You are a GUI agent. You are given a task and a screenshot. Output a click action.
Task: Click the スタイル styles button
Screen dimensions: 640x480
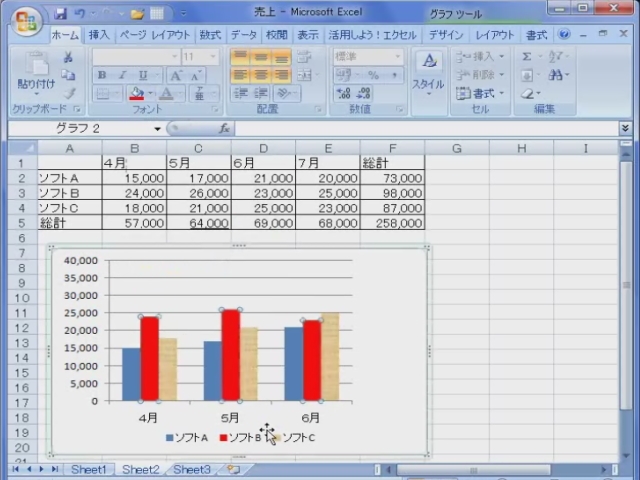pos(428,72)
